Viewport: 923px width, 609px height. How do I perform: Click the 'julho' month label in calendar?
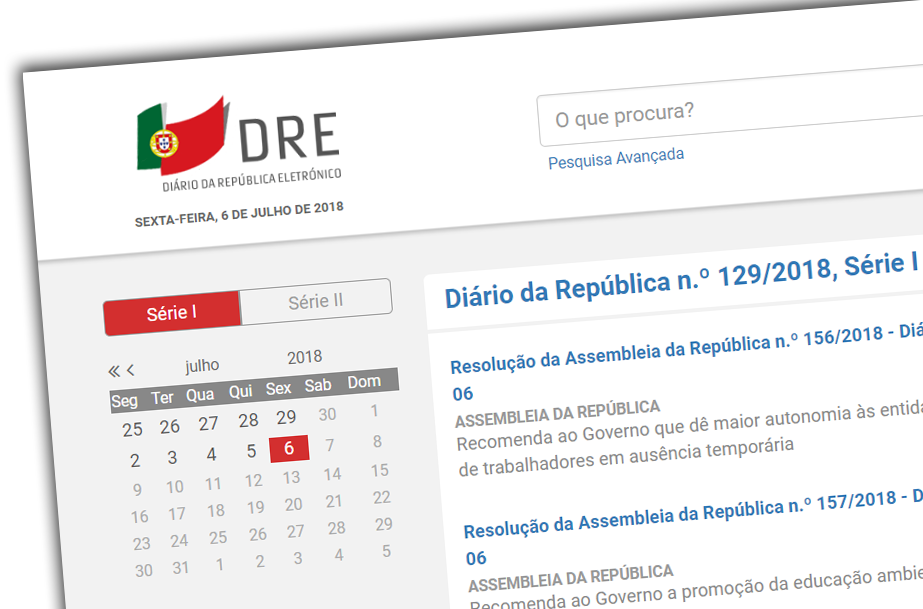coord(202,365)
